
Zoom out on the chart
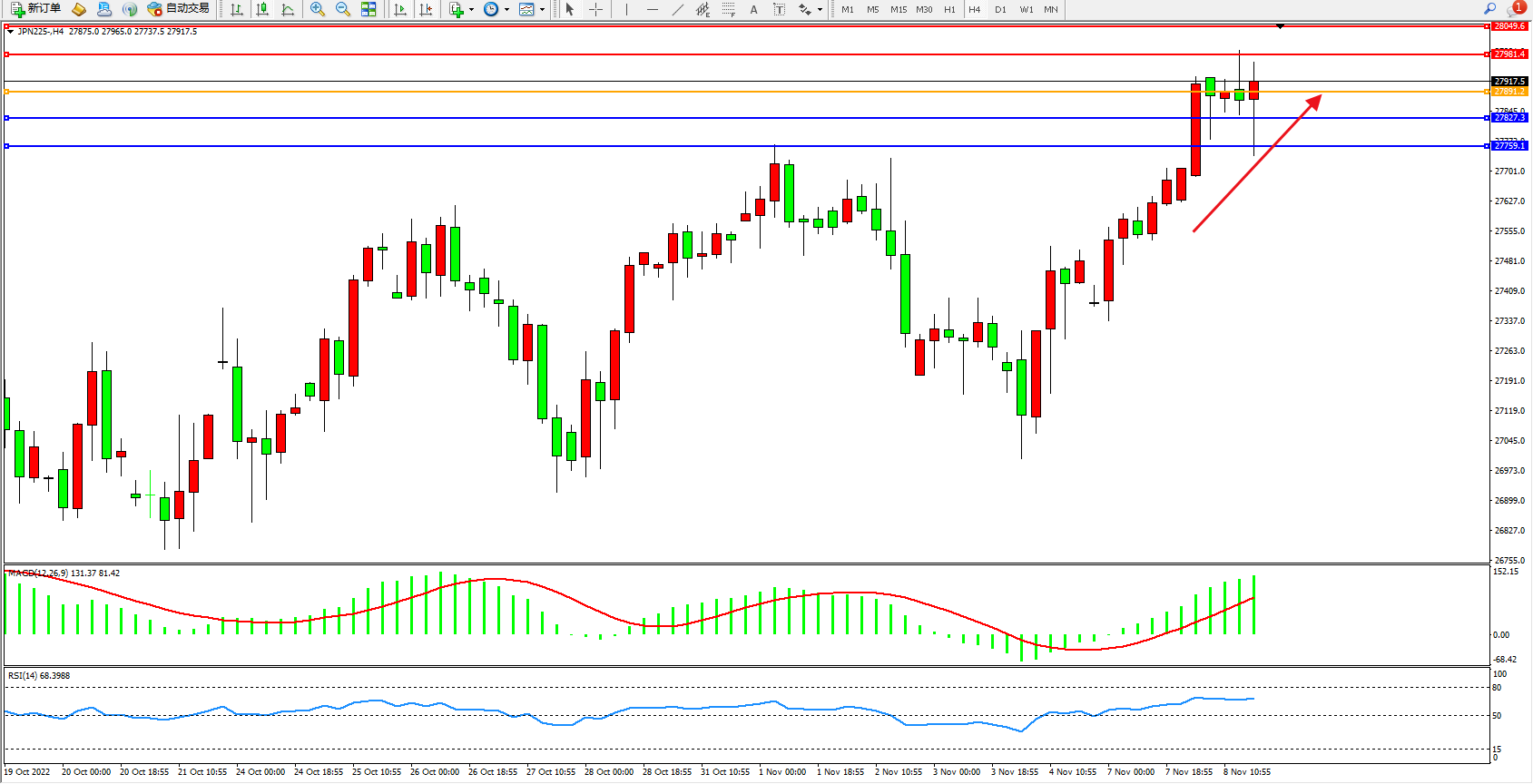pos(343,9)
